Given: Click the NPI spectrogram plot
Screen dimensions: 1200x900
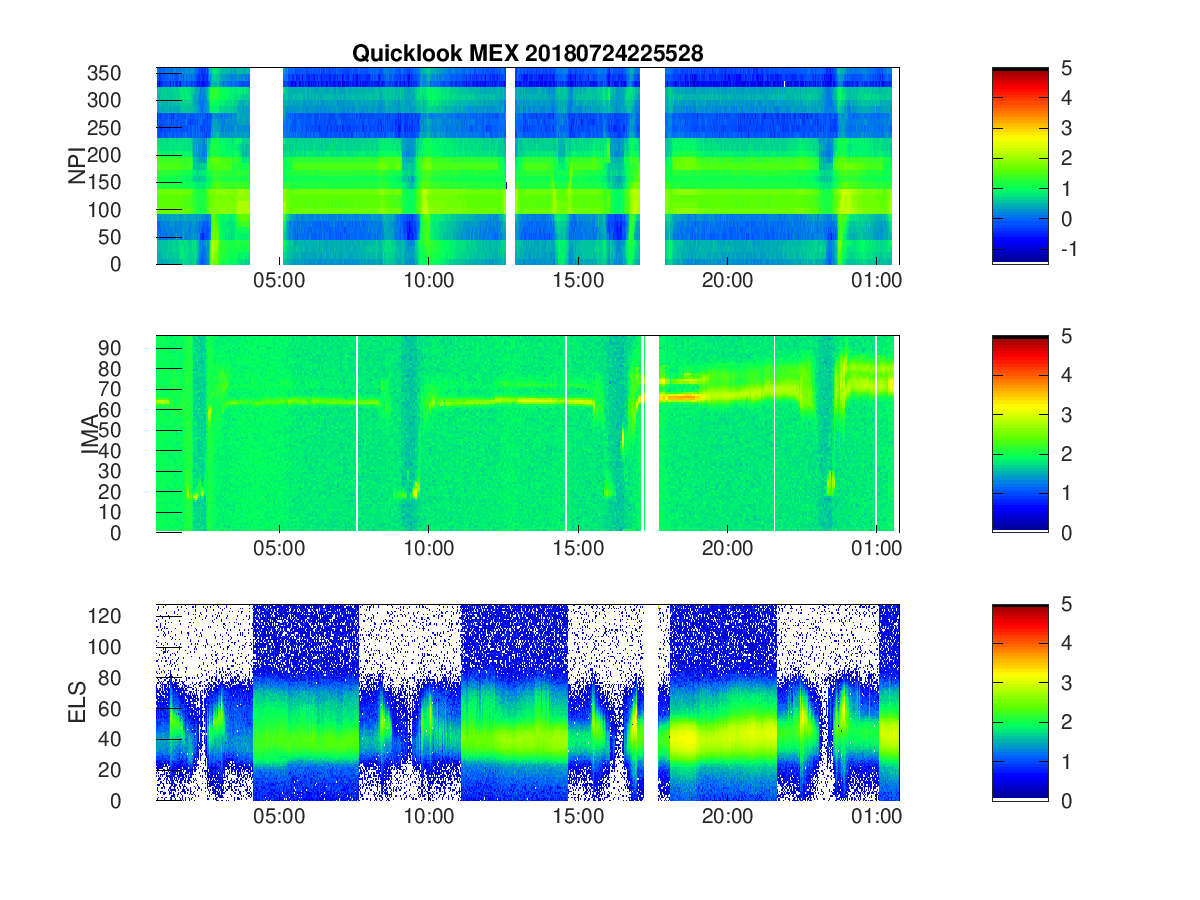Looking at the screenshot, I should click(x=528, y=166).
